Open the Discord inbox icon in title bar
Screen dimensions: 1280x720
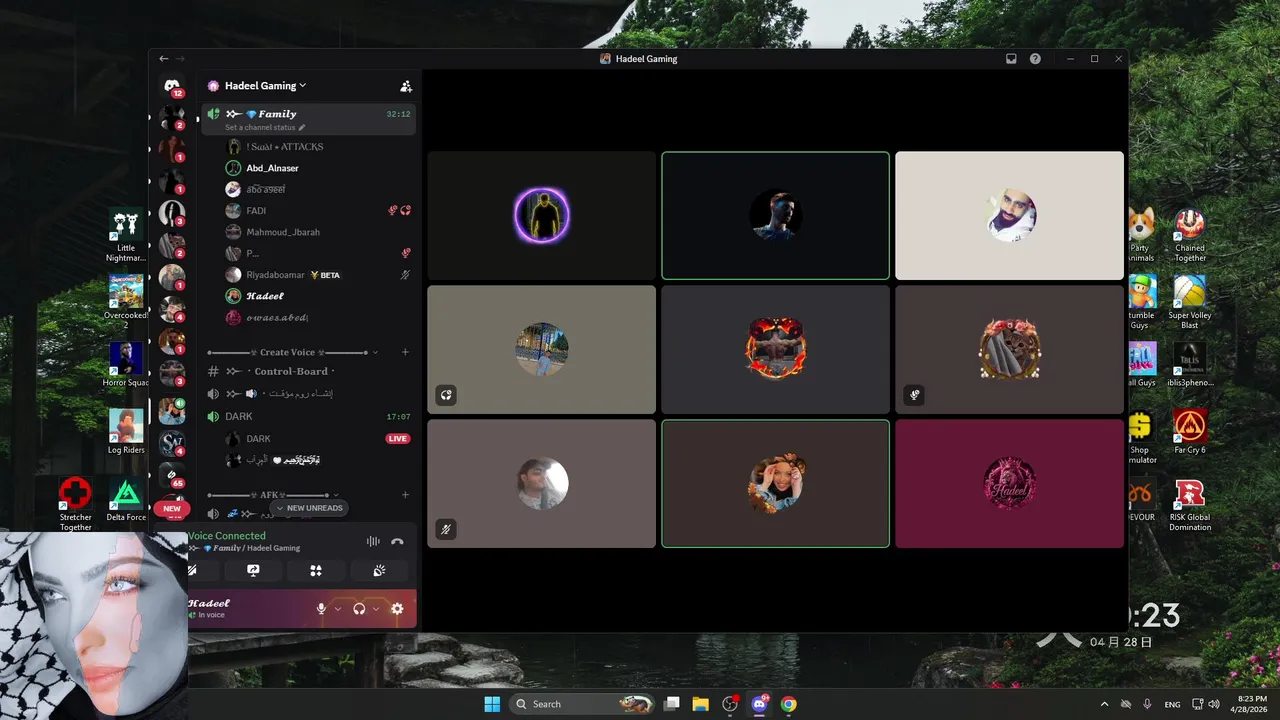click(1011, 59)
